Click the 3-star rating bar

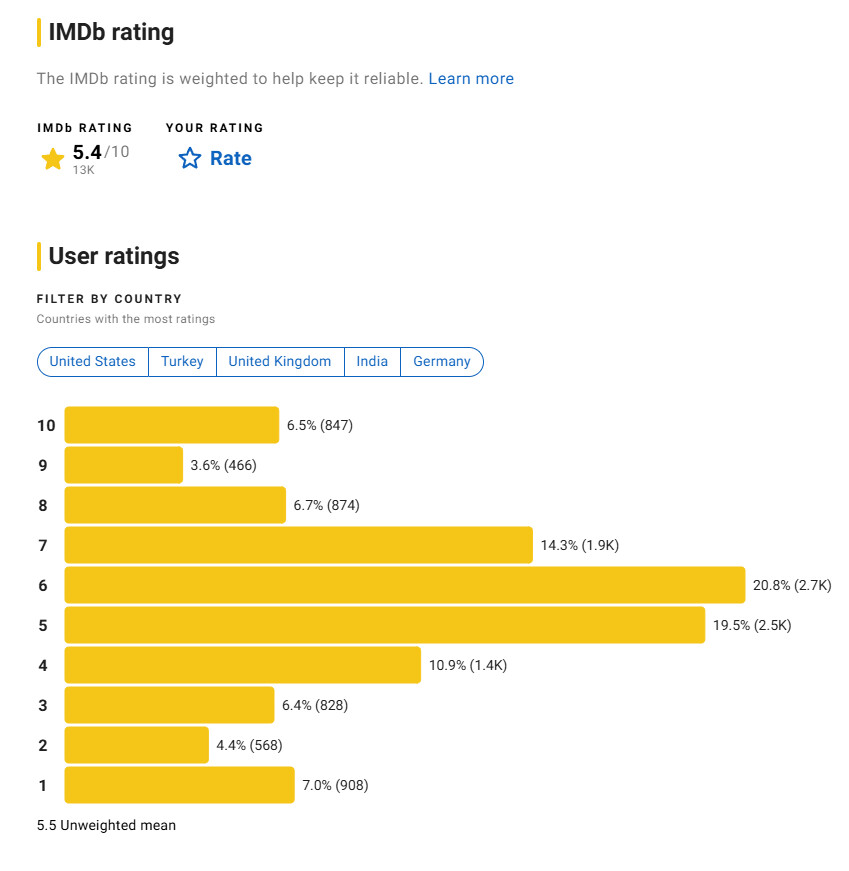(x=169, y=705)
